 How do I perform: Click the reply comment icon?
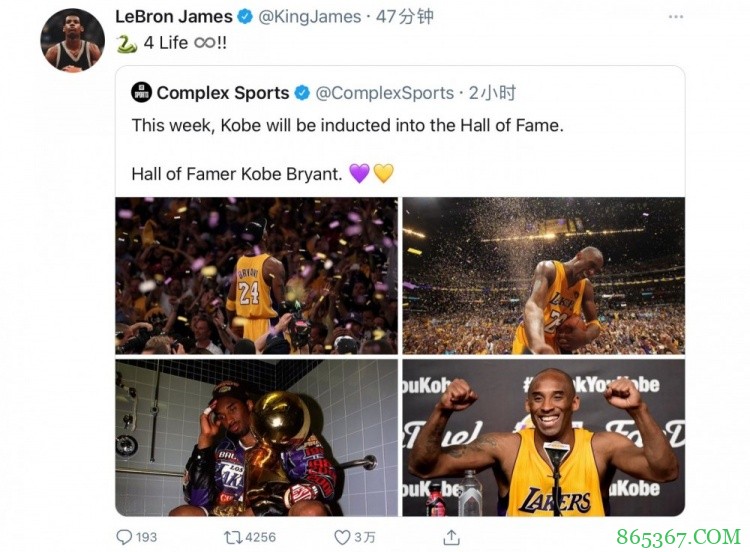coord(124,537)
